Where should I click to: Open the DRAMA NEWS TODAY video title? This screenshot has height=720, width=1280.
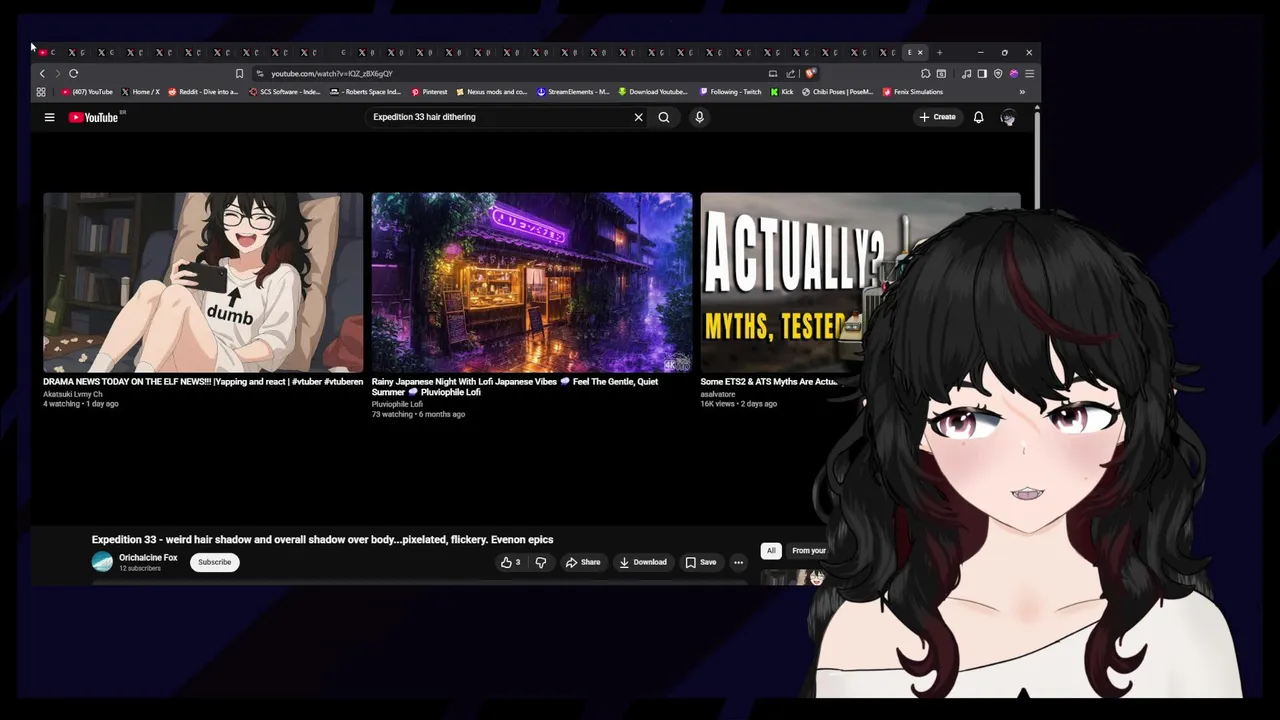(x=203, y=381)
